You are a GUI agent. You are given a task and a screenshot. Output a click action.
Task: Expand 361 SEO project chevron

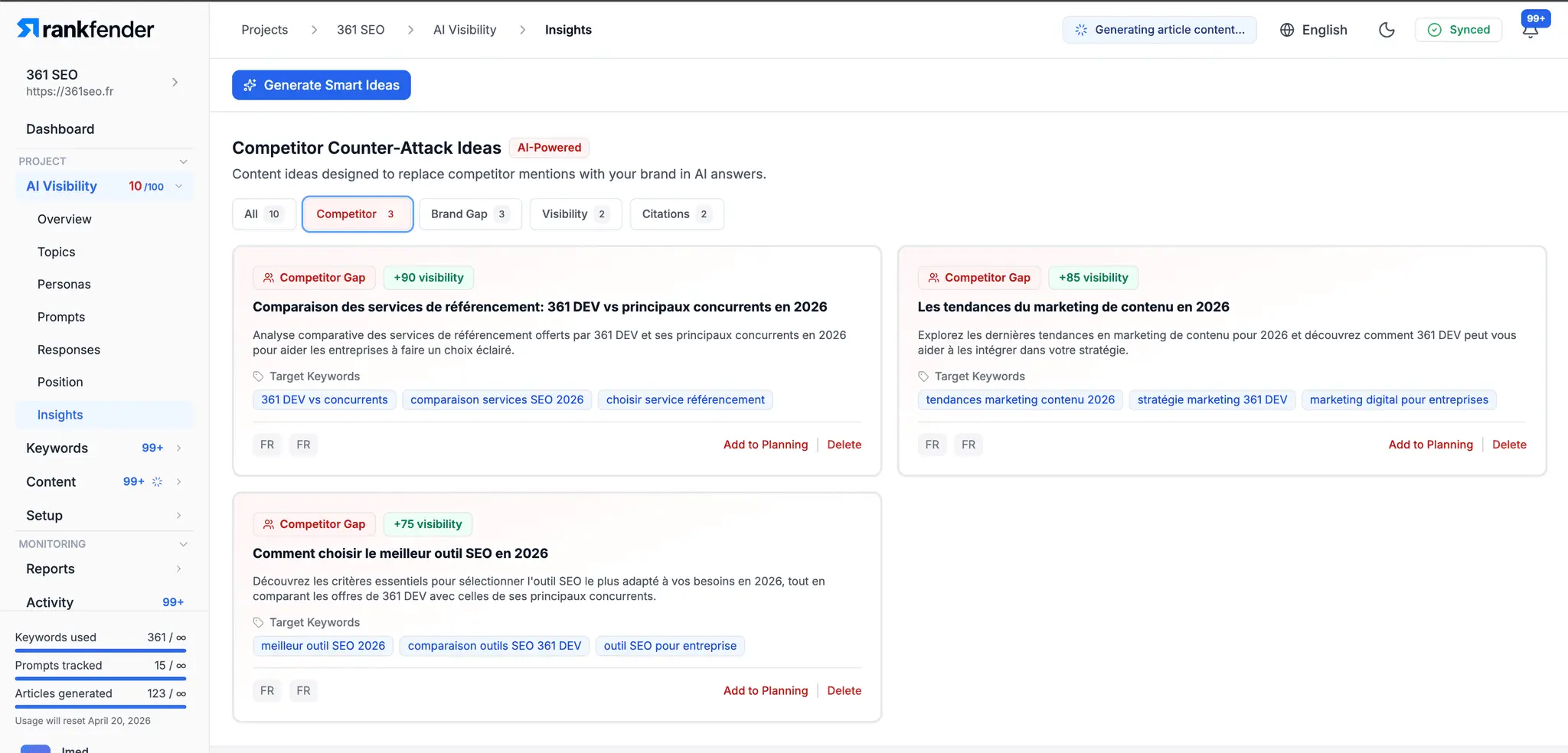175,82
